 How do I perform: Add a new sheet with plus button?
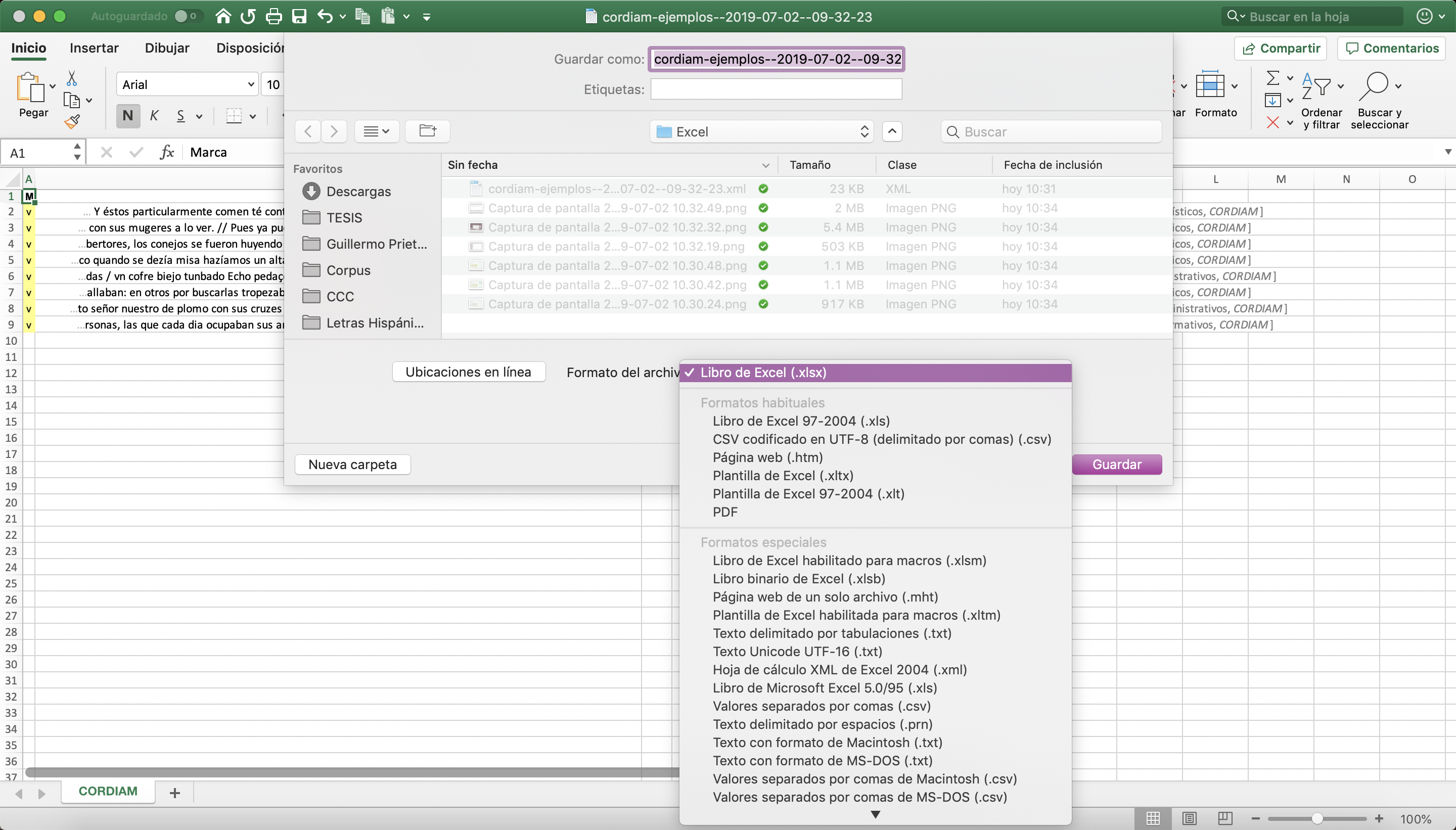coord(175,793)
